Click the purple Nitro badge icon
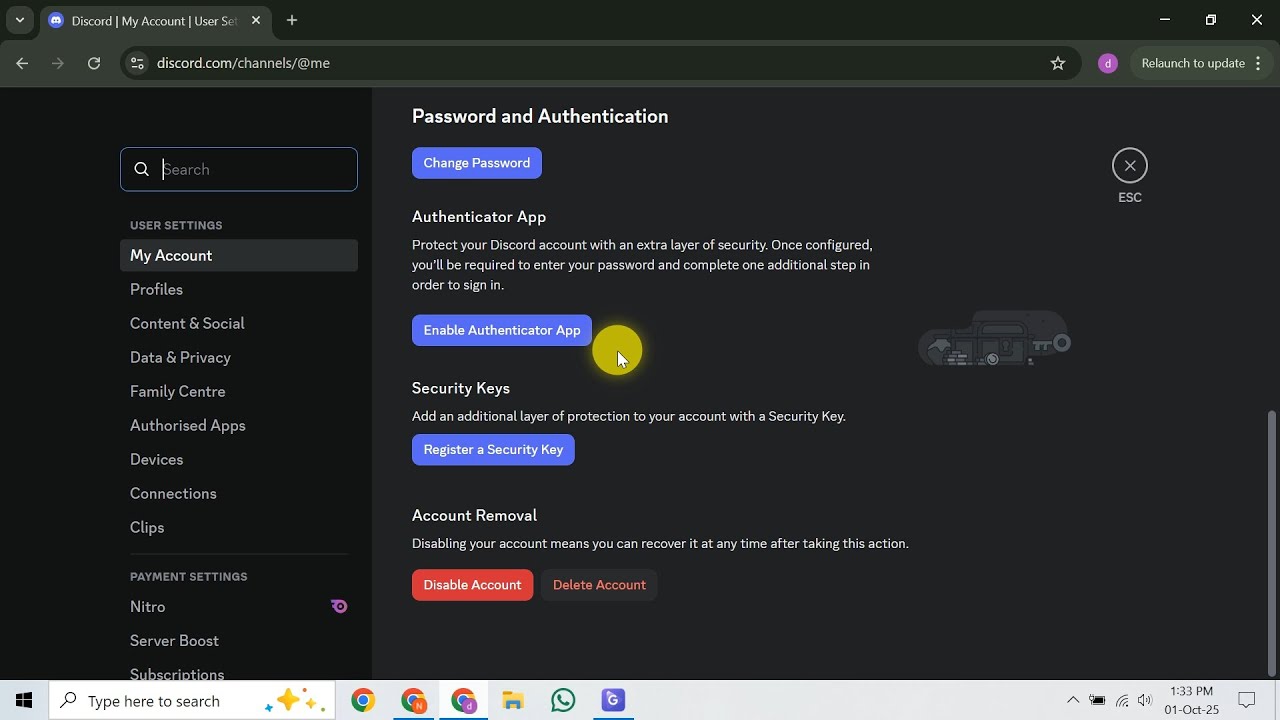The width and height of the screenshot is (1280, 720). tap(339, 606)
